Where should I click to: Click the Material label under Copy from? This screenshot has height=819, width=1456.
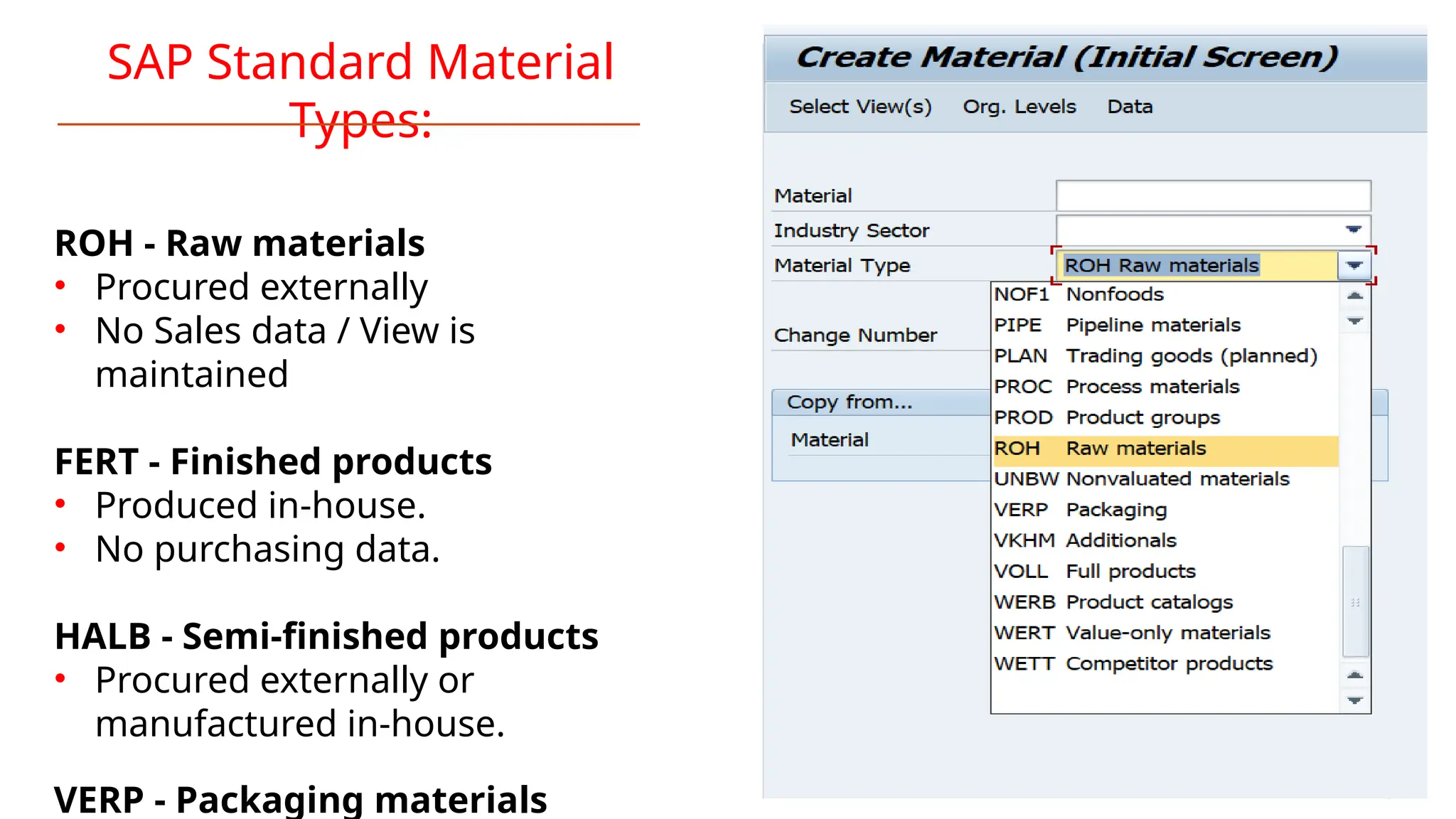(x=830, y=440)
